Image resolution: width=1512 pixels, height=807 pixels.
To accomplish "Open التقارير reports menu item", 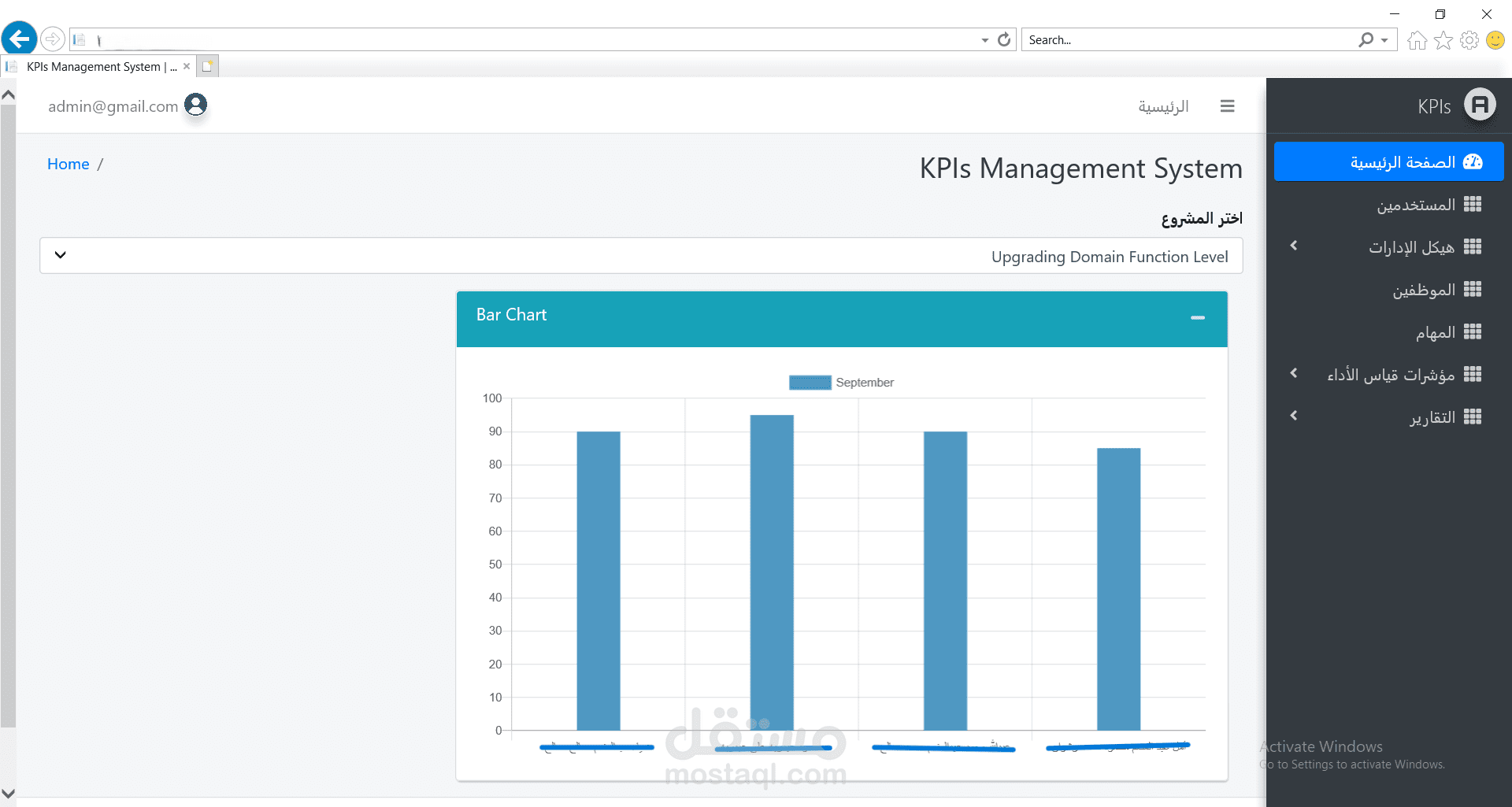I will (1389, 417).
